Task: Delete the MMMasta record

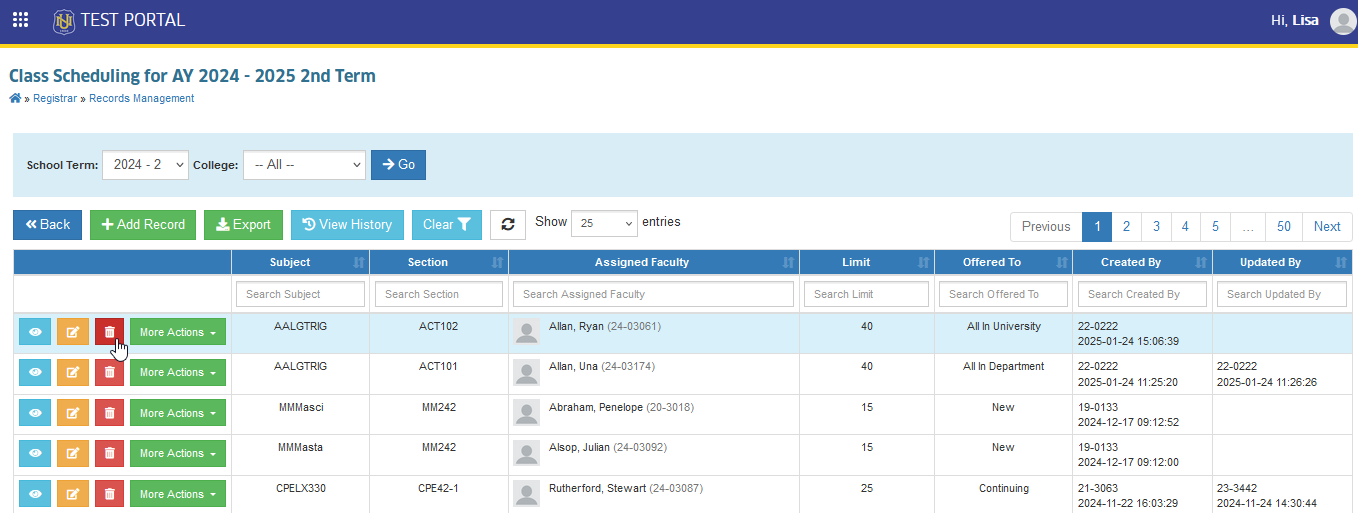Action: (x=110, y=453)
